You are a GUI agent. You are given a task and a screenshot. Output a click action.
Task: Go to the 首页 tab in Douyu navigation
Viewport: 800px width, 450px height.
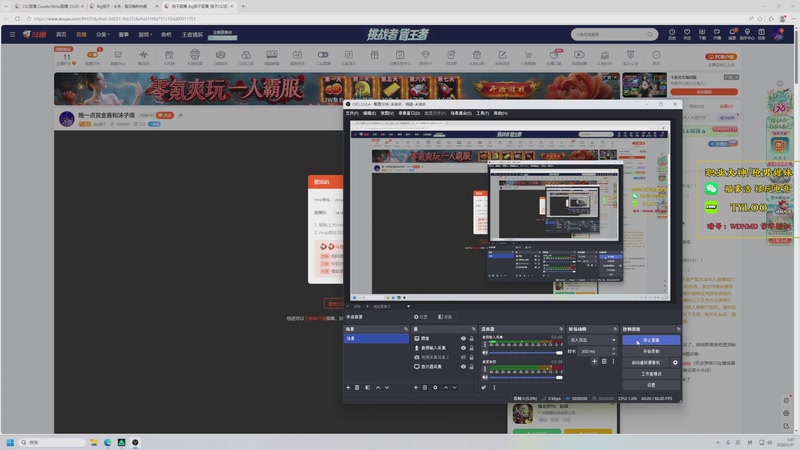[61, 35]
